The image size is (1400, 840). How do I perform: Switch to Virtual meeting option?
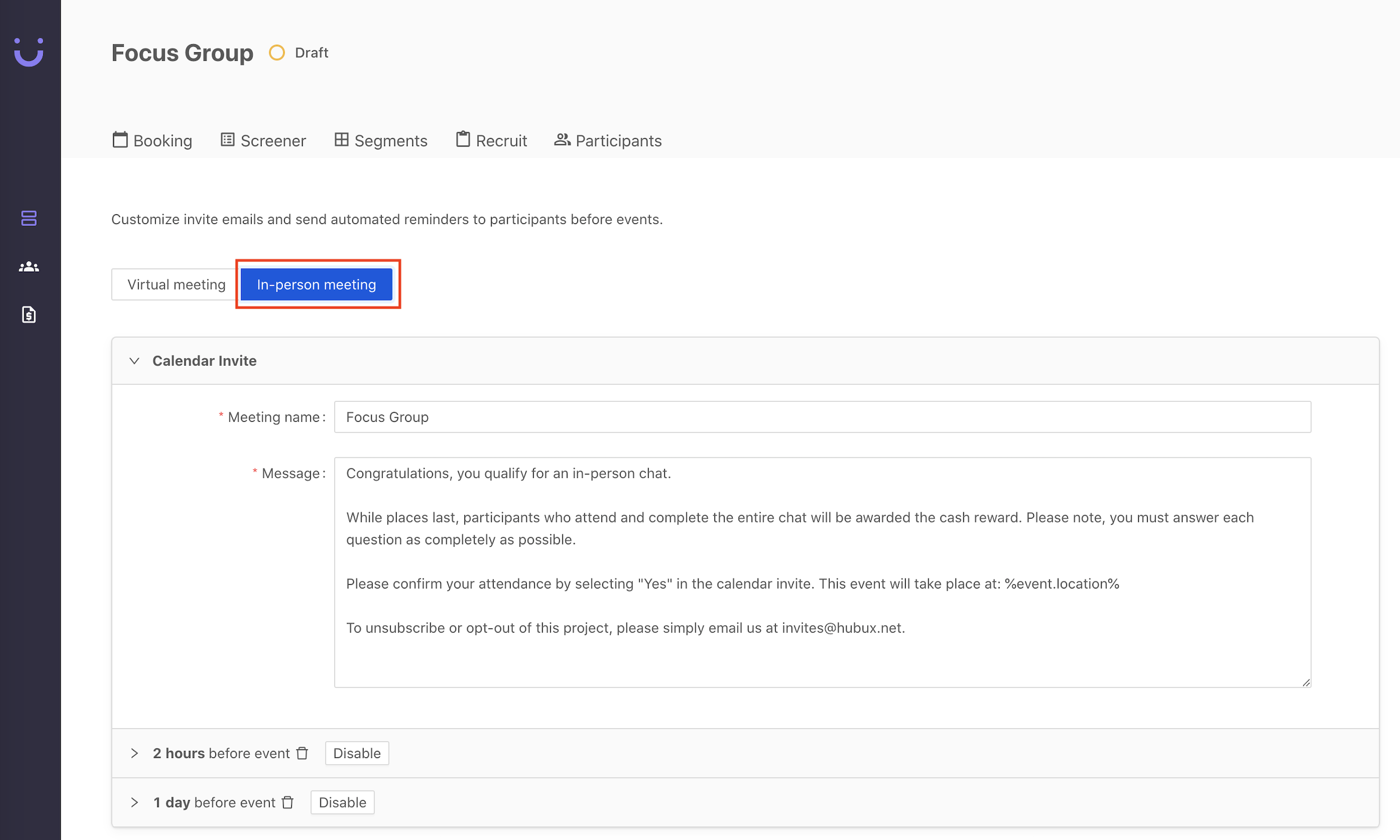coord(176,284)
